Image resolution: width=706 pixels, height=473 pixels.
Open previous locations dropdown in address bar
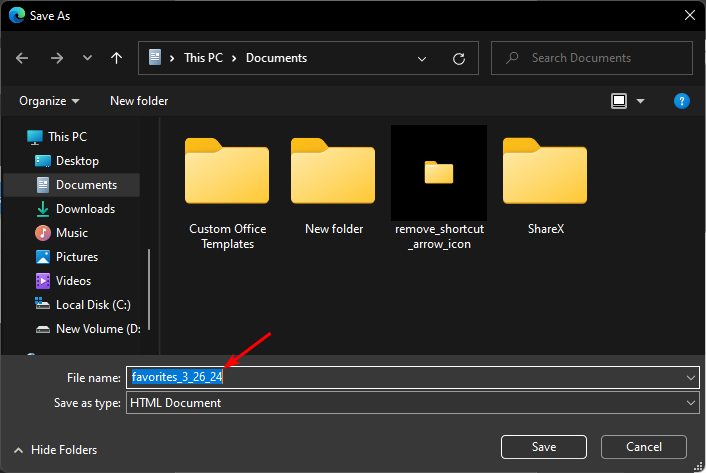tap(422, 59)
